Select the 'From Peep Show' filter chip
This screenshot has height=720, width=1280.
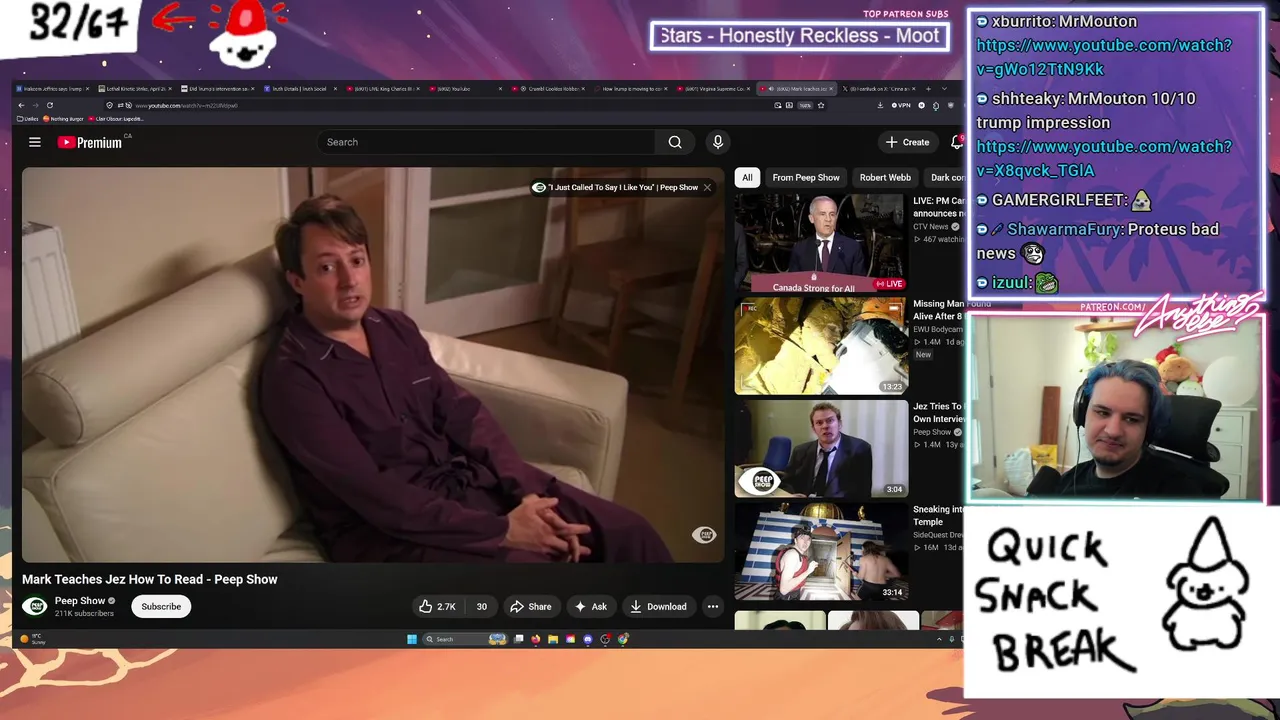(806, 177)
